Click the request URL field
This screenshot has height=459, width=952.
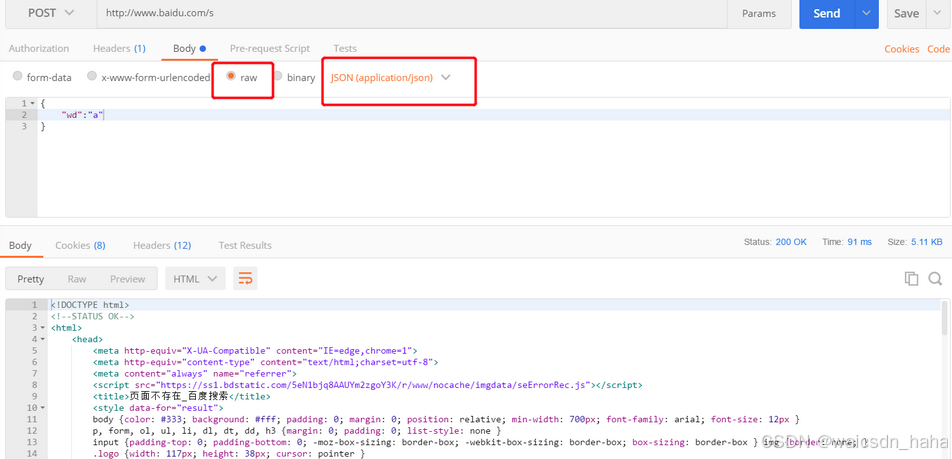click(412, 13)
